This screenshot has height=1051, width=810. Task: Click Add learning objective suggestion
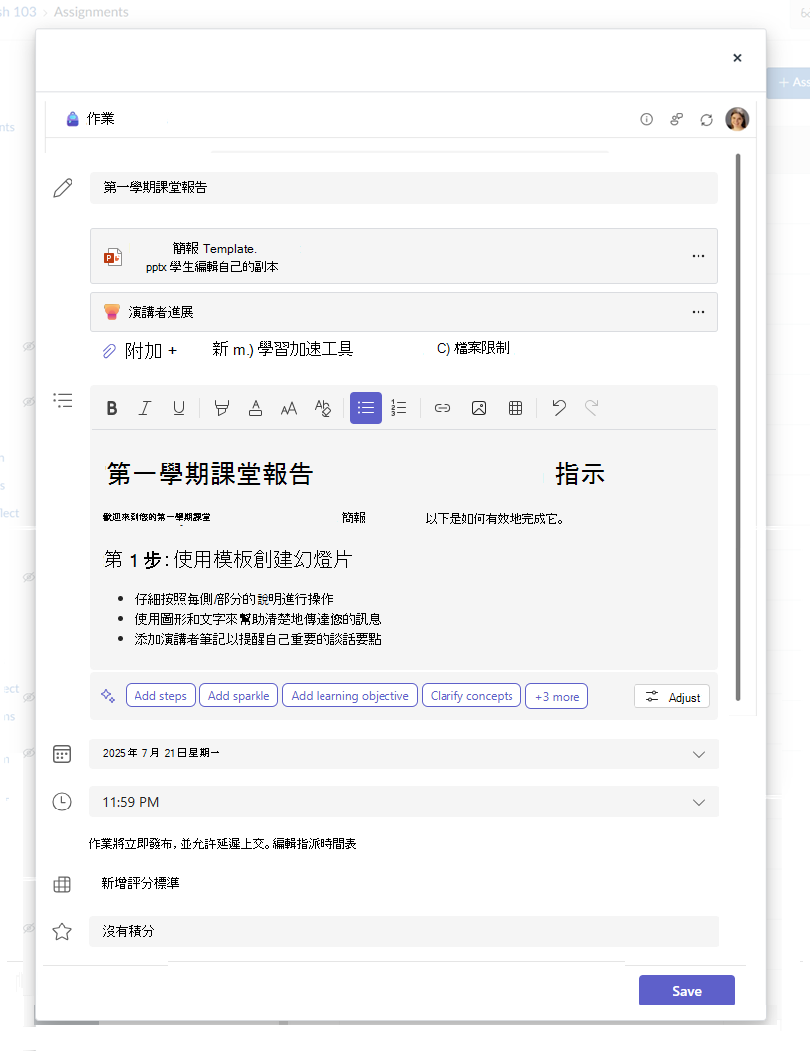350,696
